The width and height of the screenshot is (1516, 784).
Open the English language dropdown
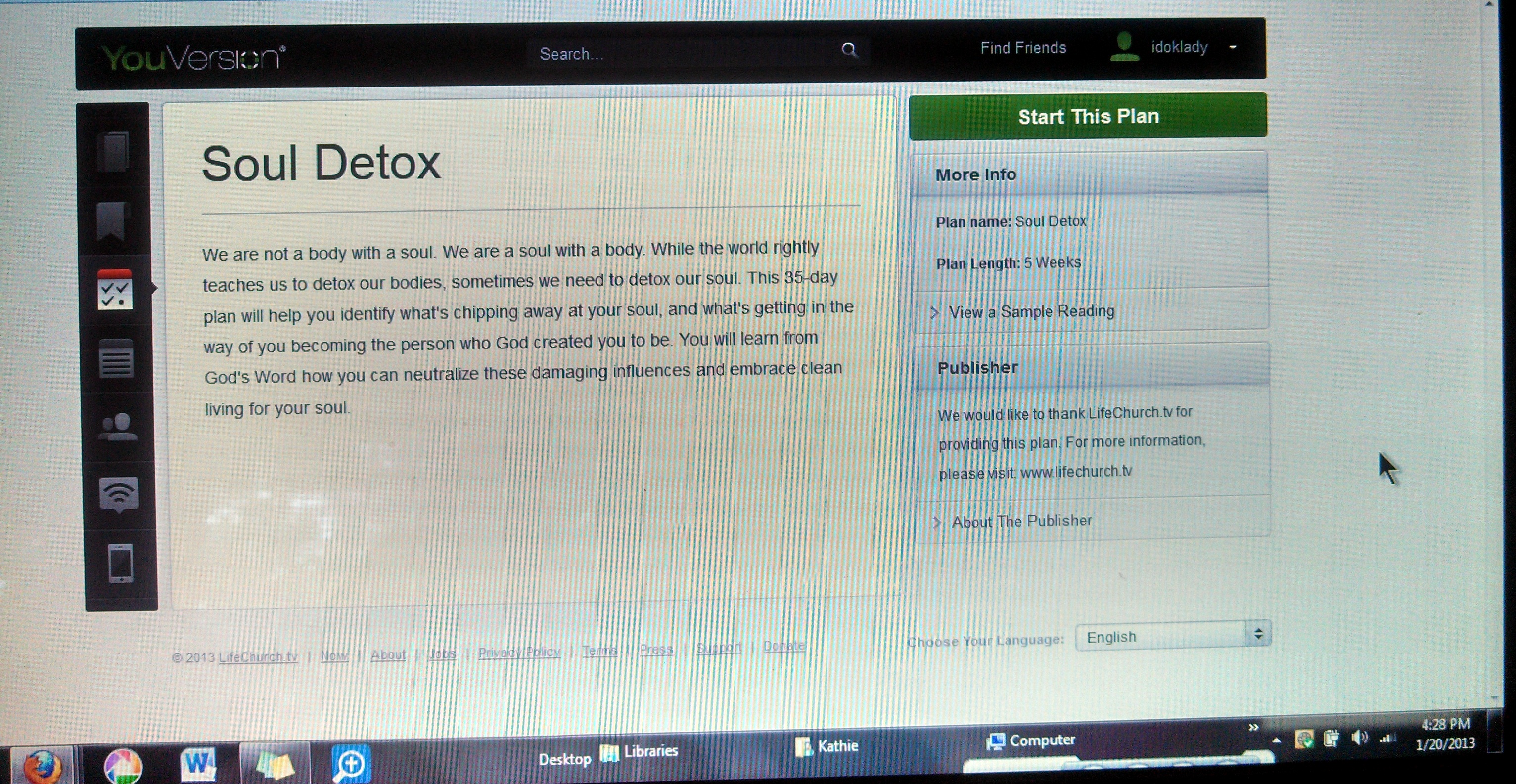pyautogui.click(x=1172, y=636)
